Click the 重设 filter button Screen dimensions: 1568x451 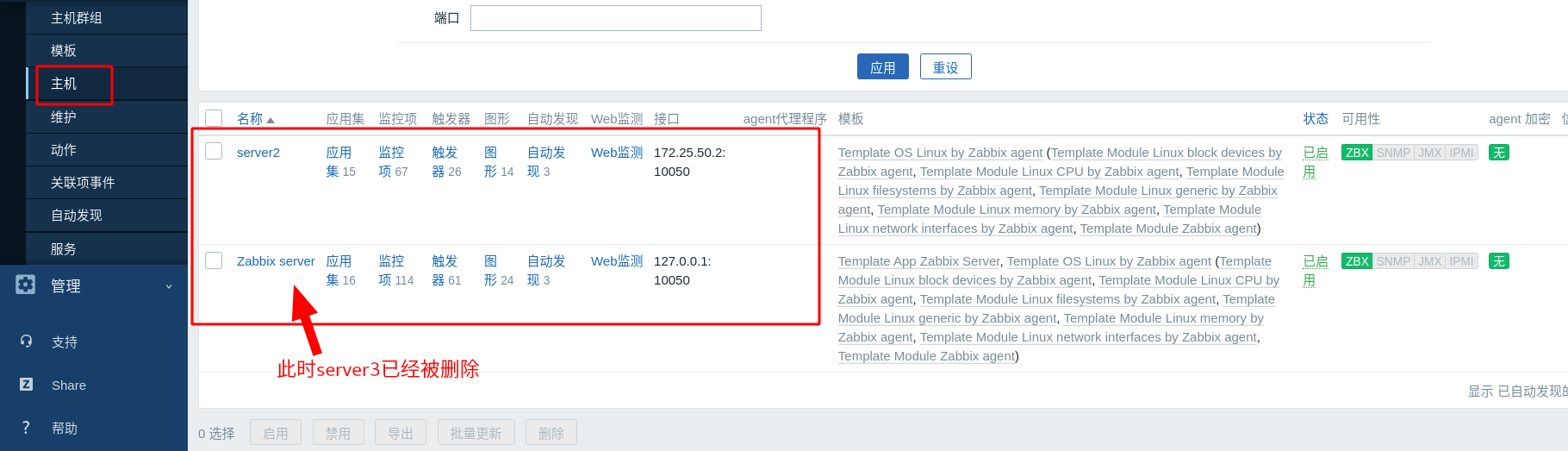[x=946, y=66]
